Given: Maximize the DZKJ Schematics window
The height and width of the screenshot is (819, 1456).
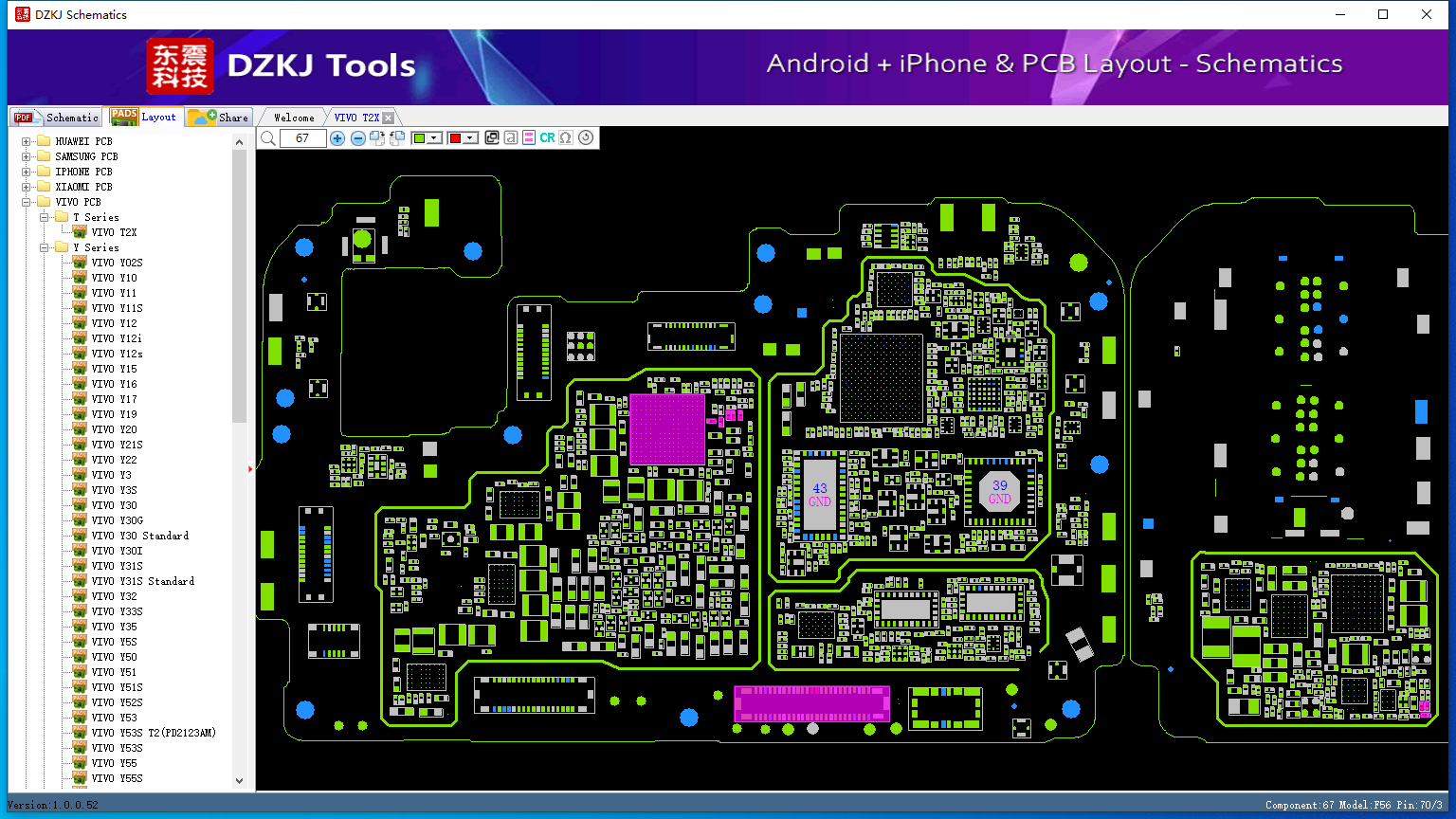Looking at the screenshot, I should (x=1383, y=14).
